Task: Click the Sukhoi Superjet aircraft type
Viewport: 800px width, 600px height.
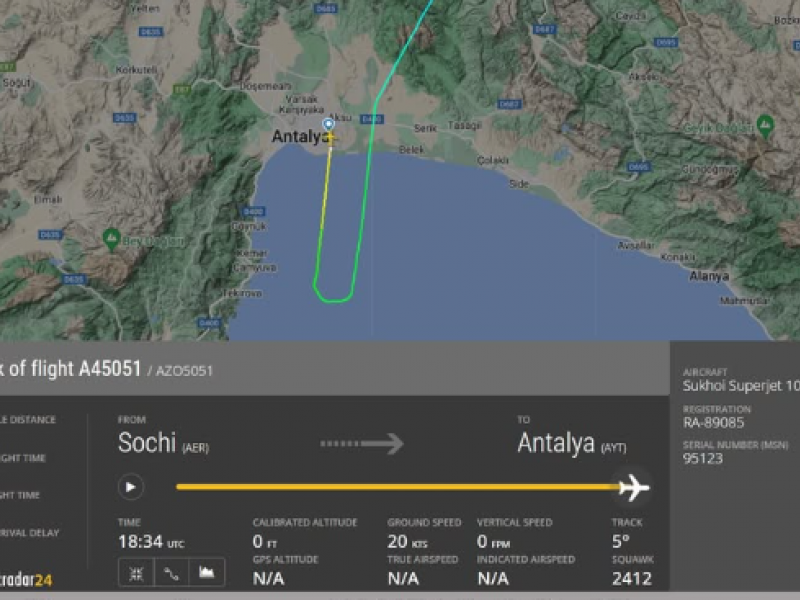Action: (741, 386)
